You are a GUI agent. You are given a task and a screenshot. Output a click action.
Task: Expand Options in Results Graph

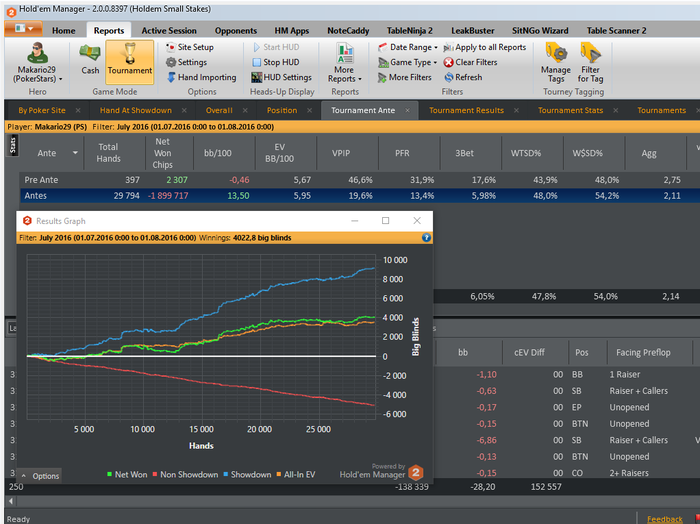[40, 476]
